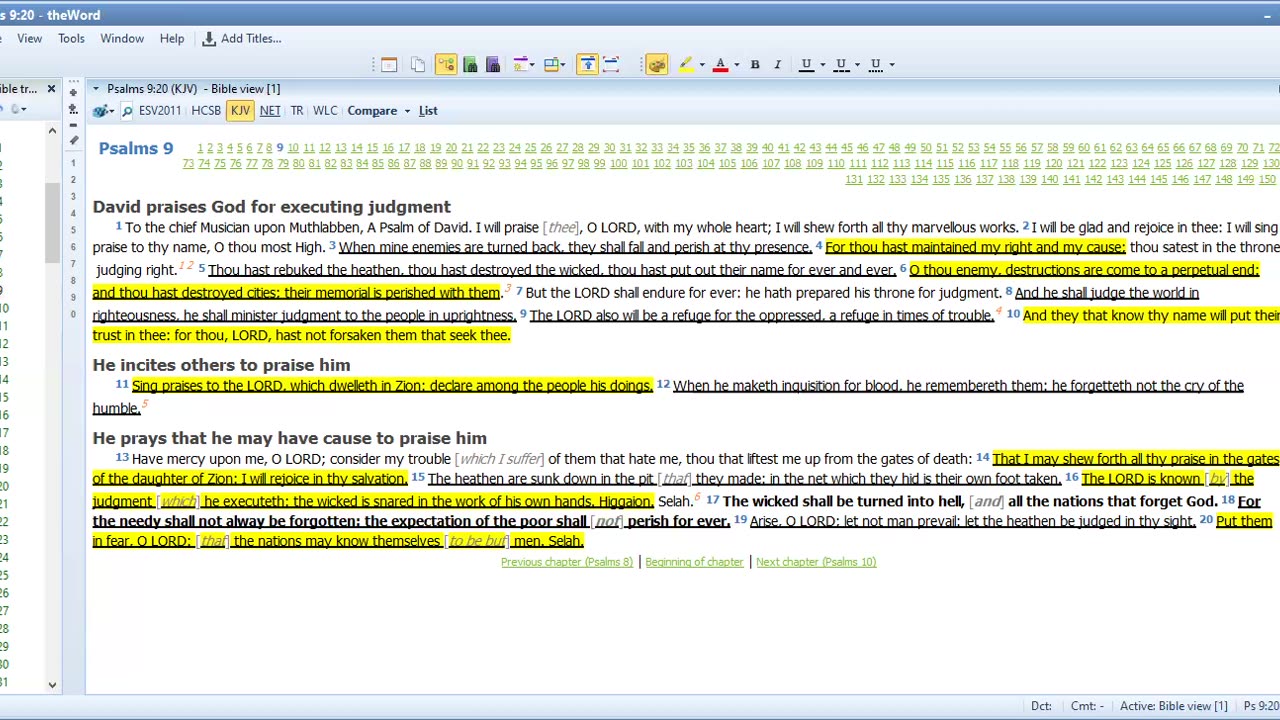Open the purple binoculars book search icon
Viewport: 1280px width, 720px height.
pos(493,64)
